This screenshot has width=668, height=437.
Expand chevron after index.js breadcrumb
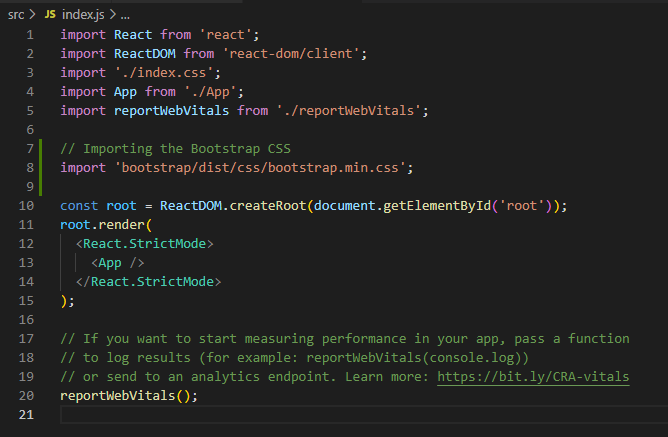112,15
